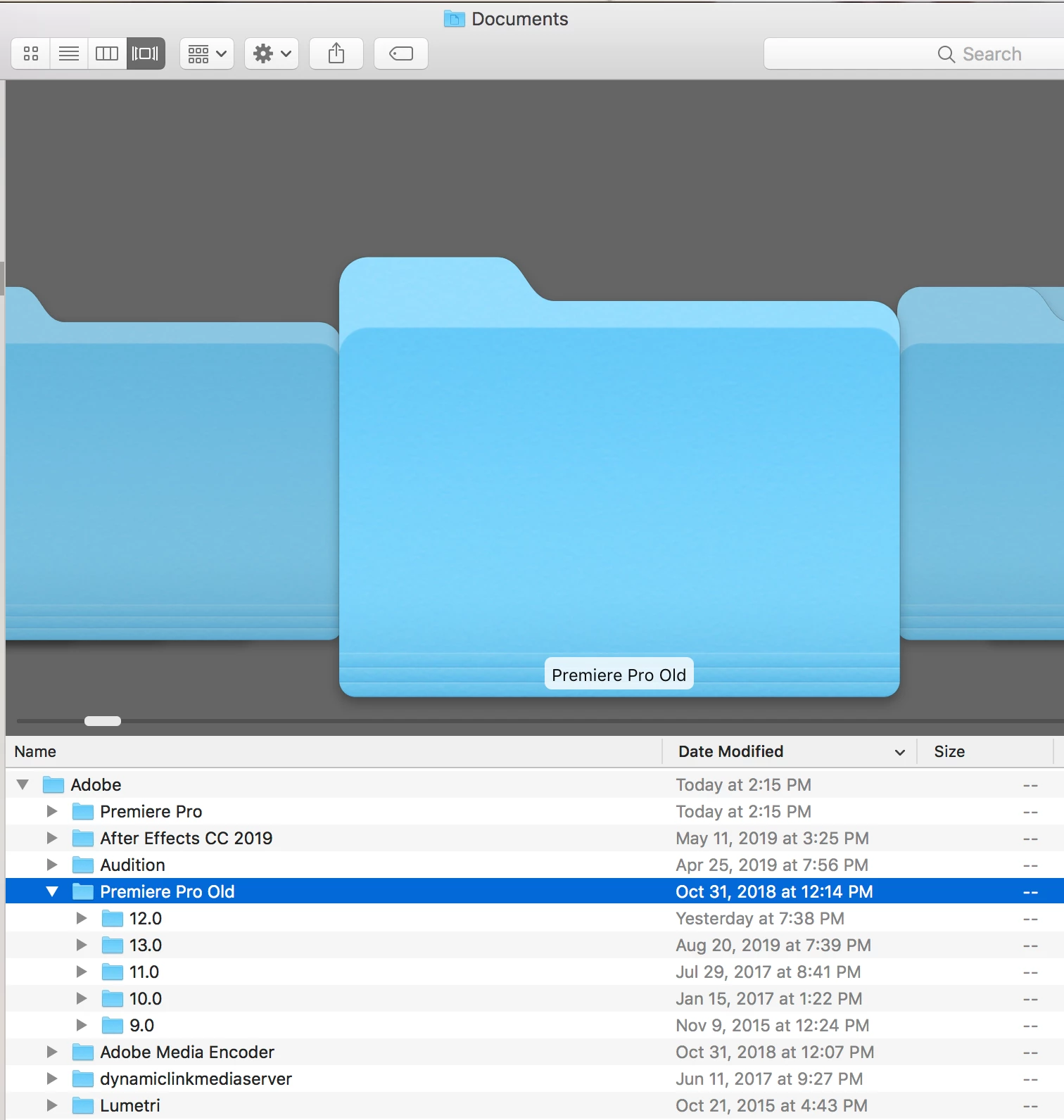
Task: Click 'Oct 31, 2018 at 12:14 PM' date
Action: tap(774, 891)
